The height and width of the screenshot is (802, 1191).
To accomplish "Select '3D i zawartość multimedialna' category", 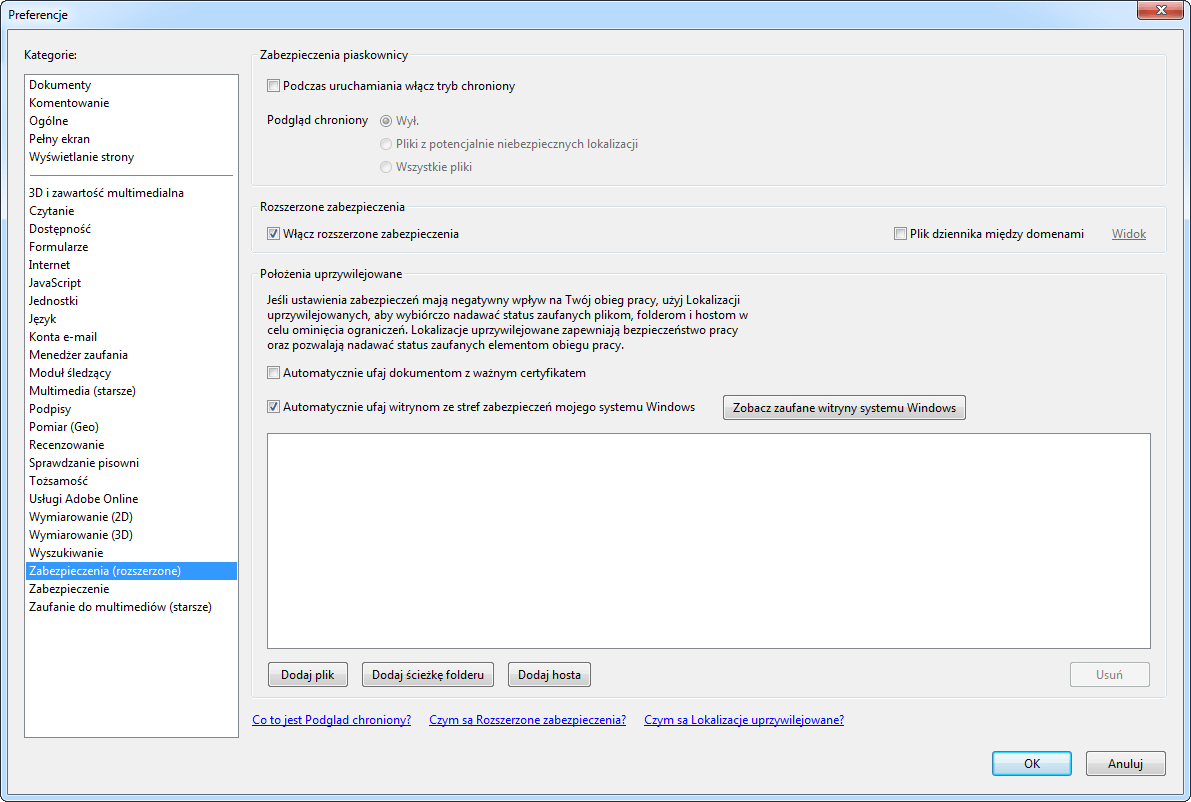I will point(131,193).
